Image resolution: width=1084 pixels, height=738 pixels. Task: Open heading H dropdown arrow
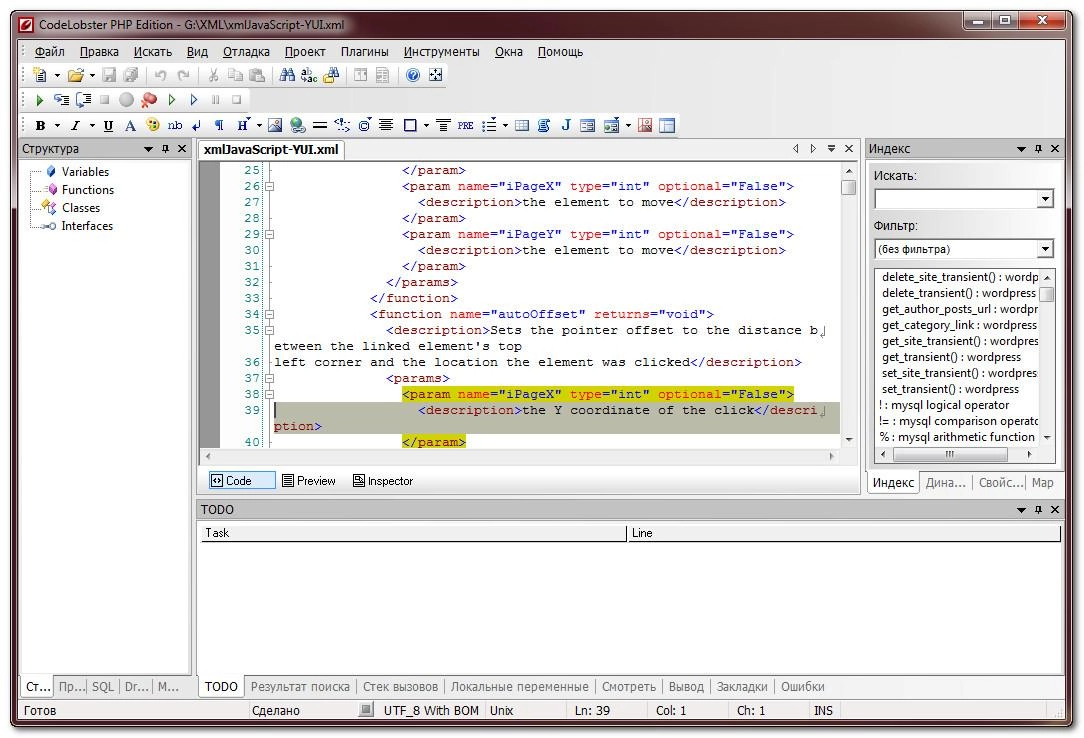(x=259, y=126)
